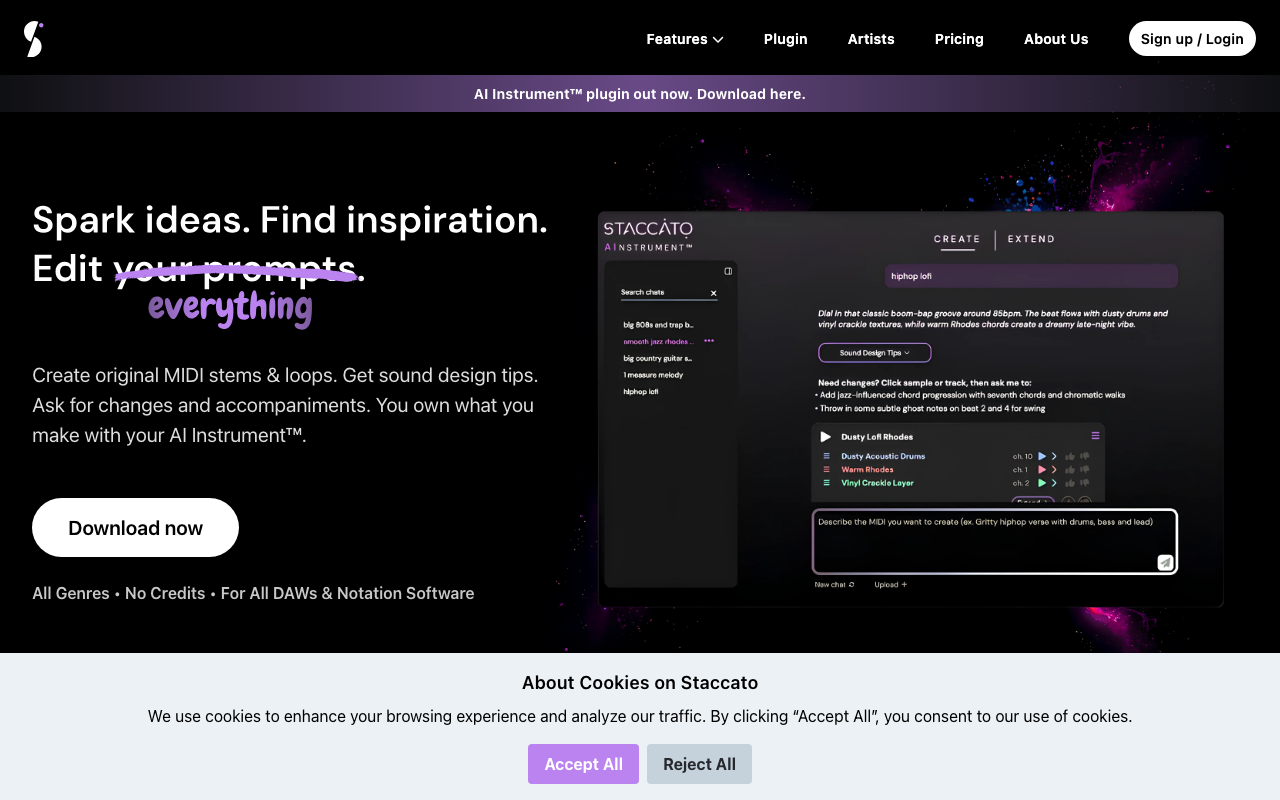Click the Describe the MIDI prompt text box
The image size is (1280, 800).
(995, 541)
